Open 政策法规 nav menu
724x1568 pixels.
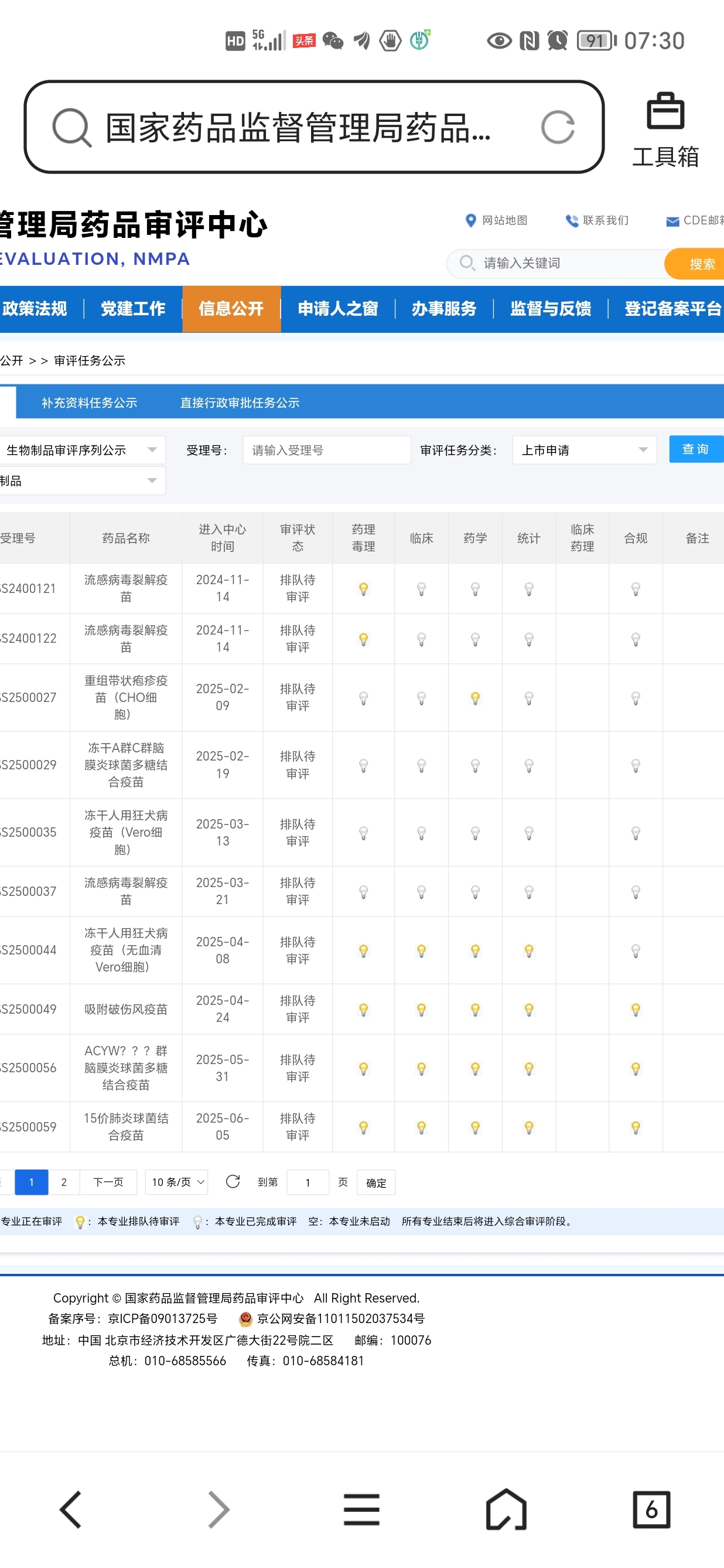[x=35, y=309]
